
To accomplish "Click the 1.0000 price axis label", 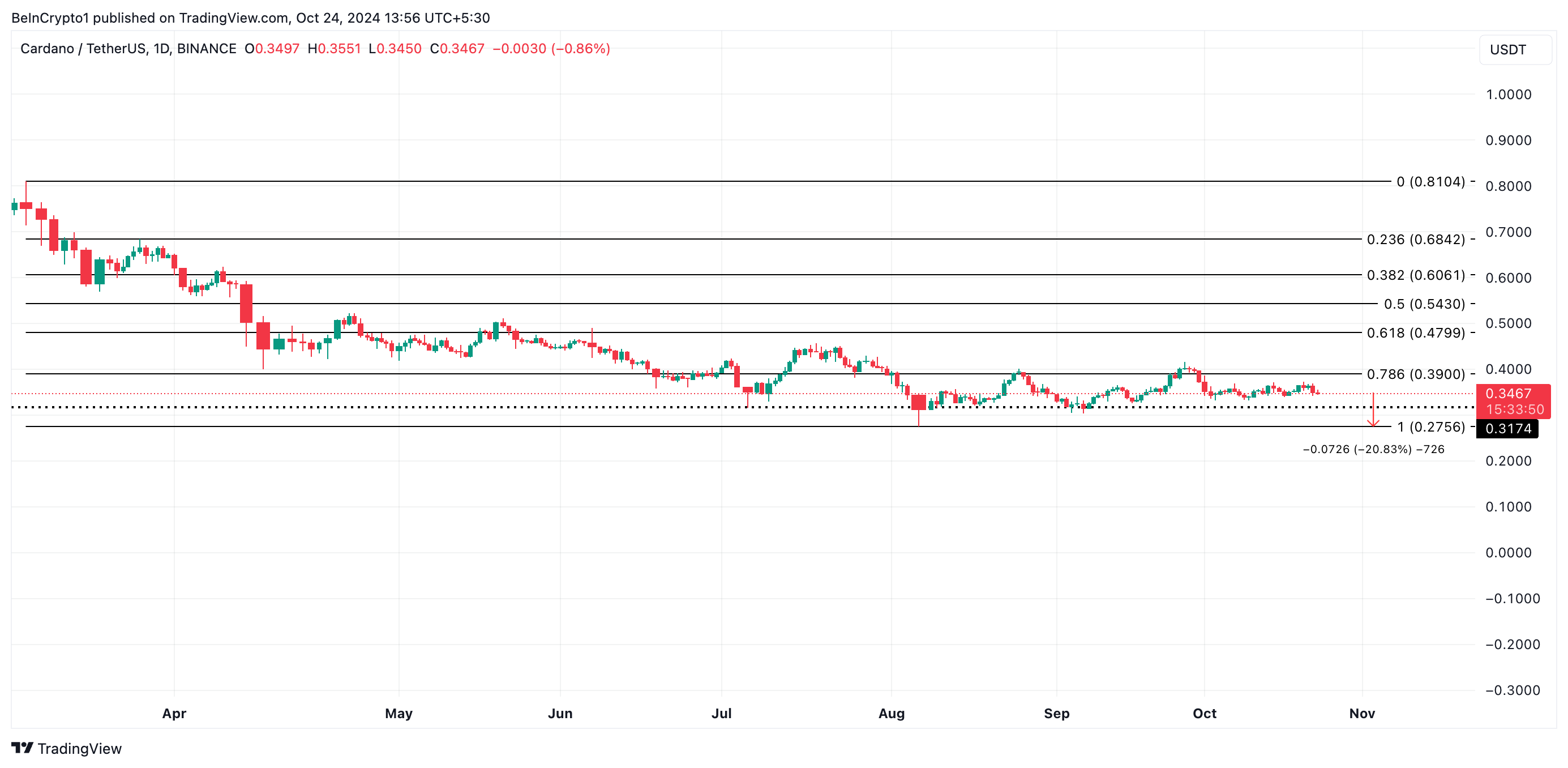I will pos(1509,95).
